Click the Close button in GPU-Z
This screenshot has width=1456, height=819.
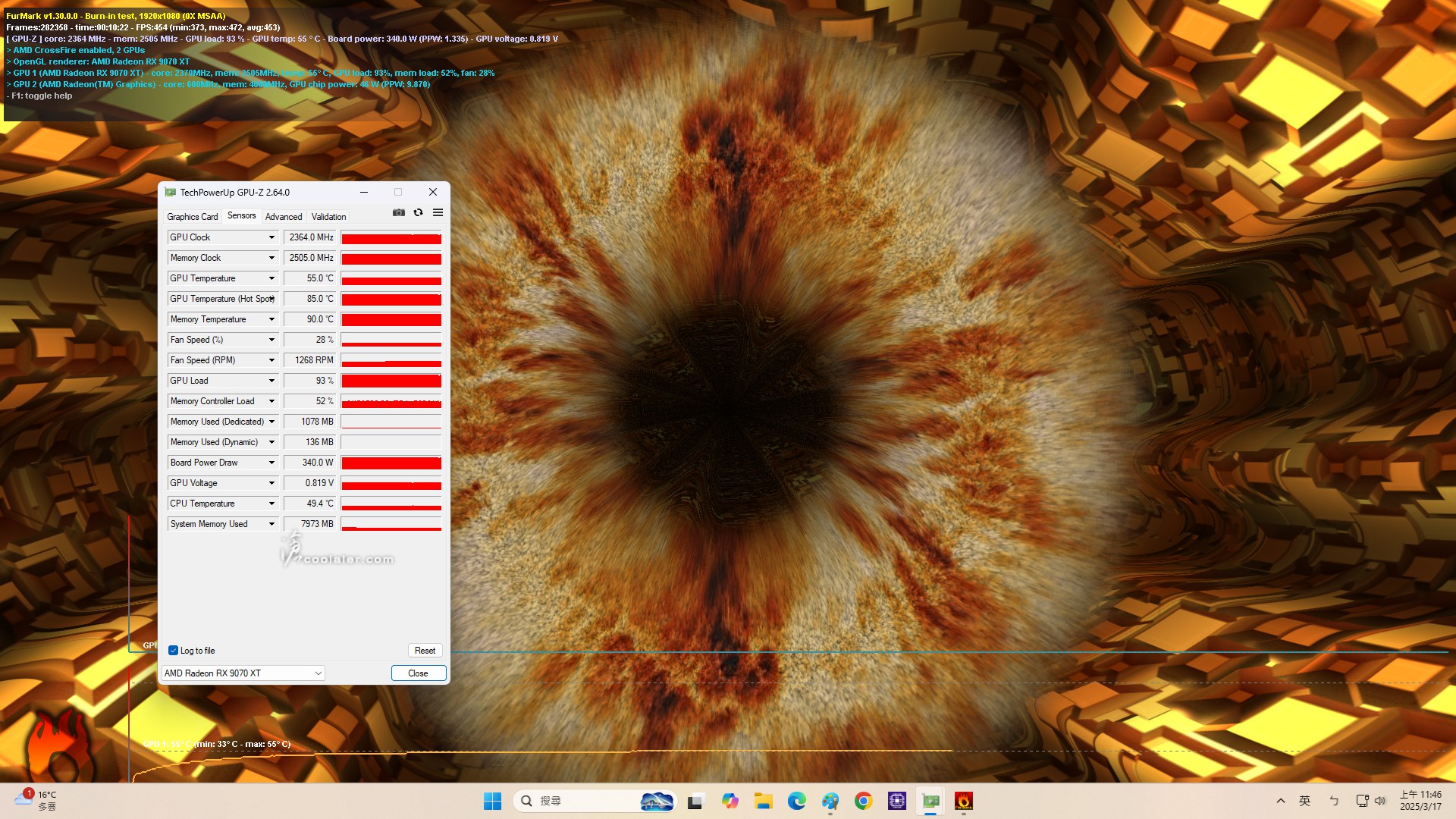pyautogui.click(x=418, y=673)
